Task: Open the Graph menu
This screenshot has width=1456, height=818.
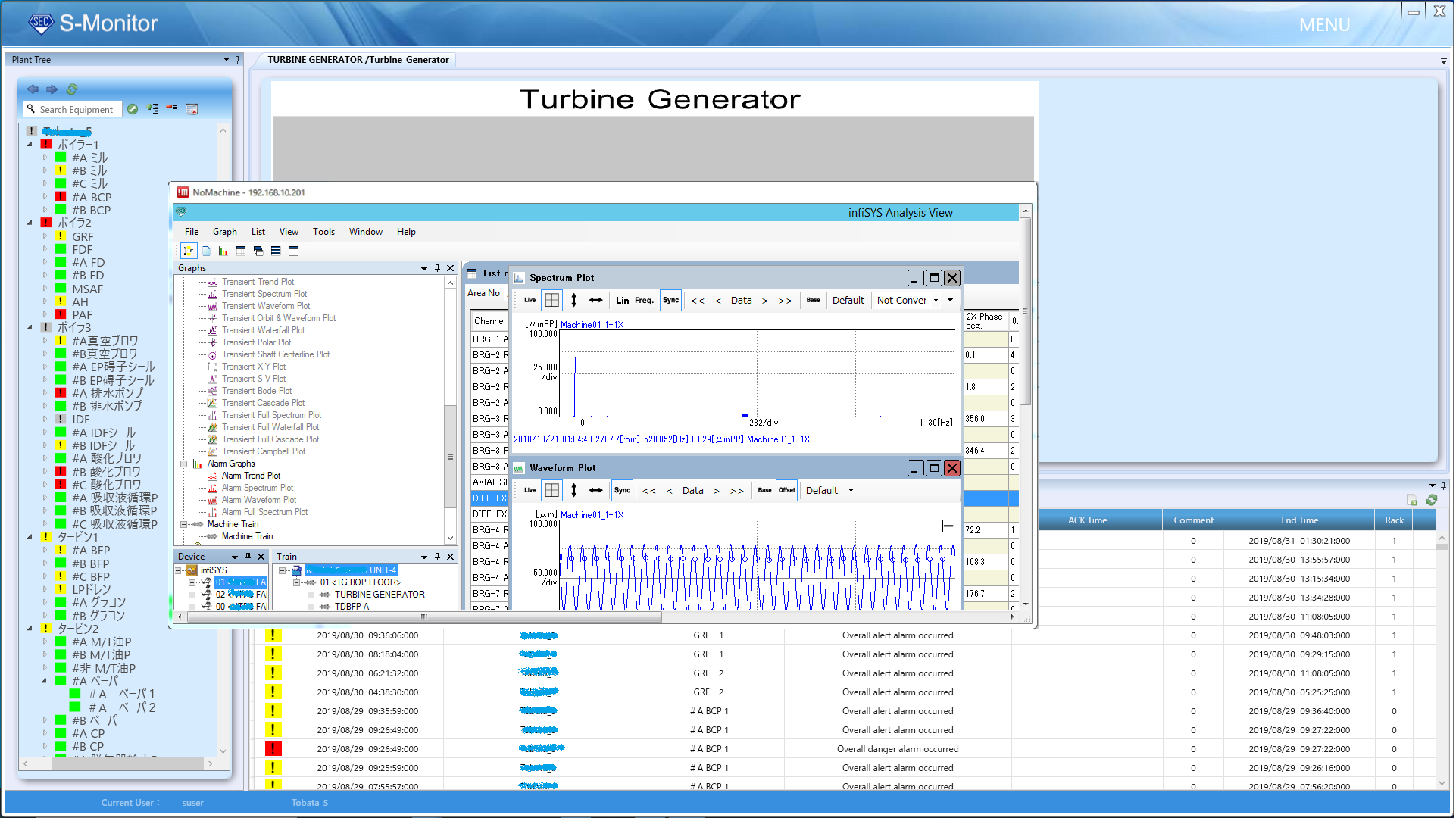Action: click(224, 232)
